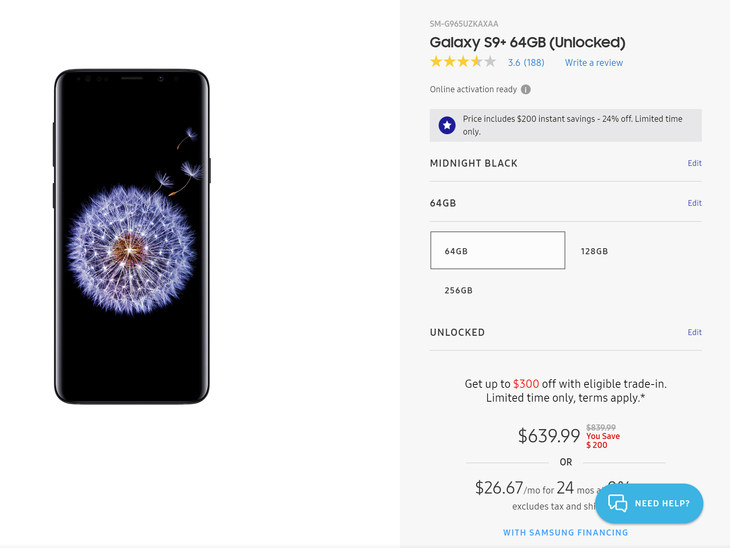
Task: Click the Galaxy S9+ phone product image
Action: click(132, 237)
